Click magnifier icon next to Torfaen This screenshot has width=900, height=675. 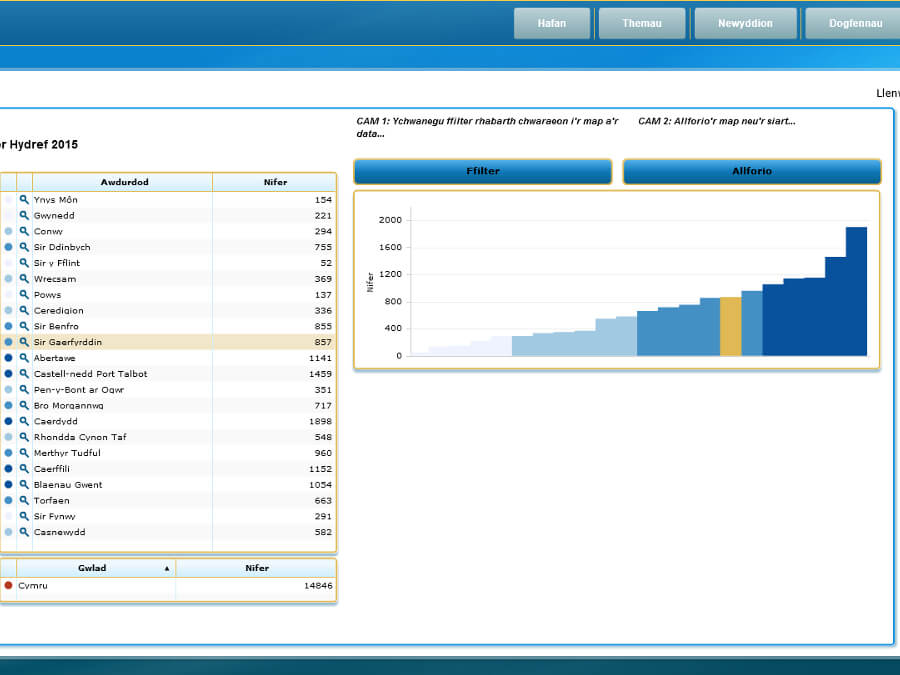pyautogui.click(x=24, y=501)
